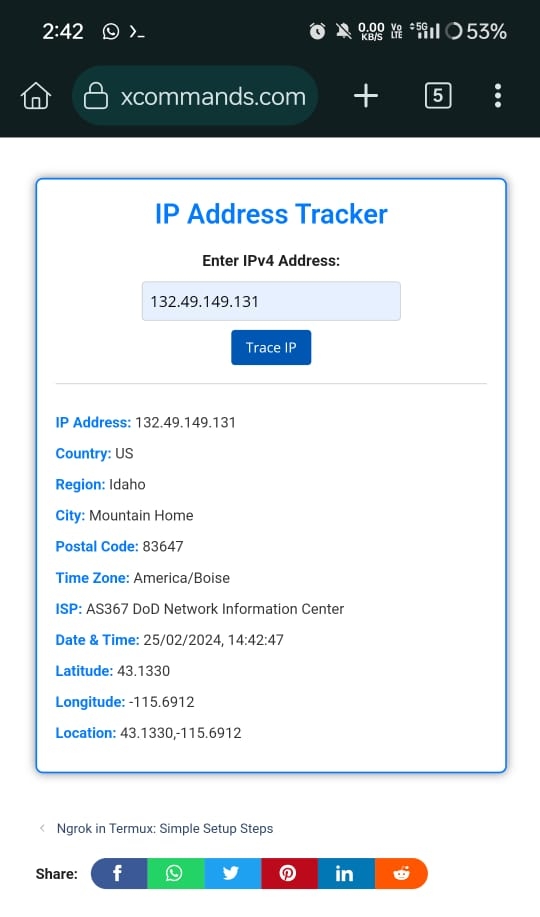Select the xcommands.com address bar
Viewport: 540px width, 917px height.
pos(195,95)
